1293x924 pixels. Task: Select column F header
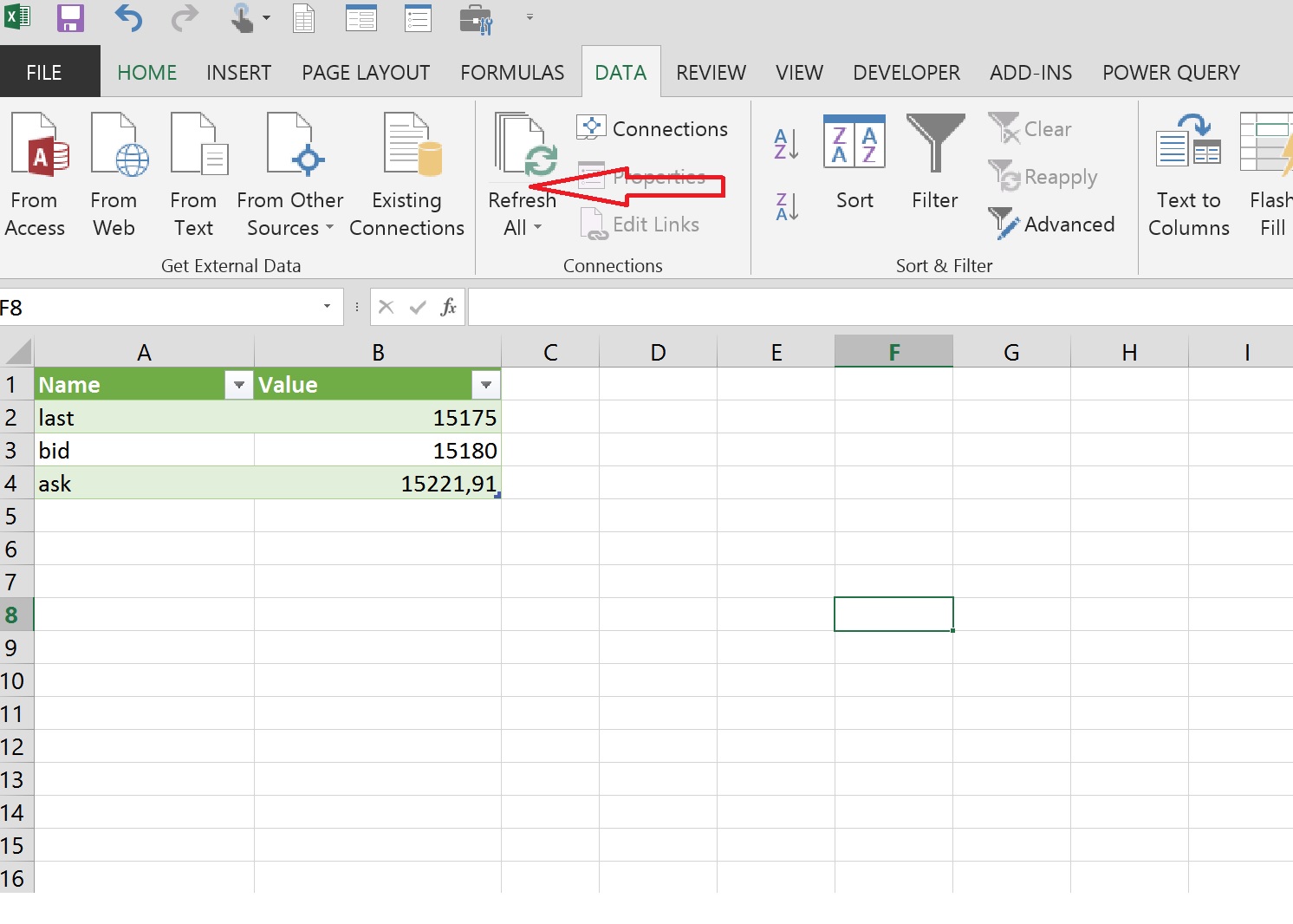pos(893,352)
